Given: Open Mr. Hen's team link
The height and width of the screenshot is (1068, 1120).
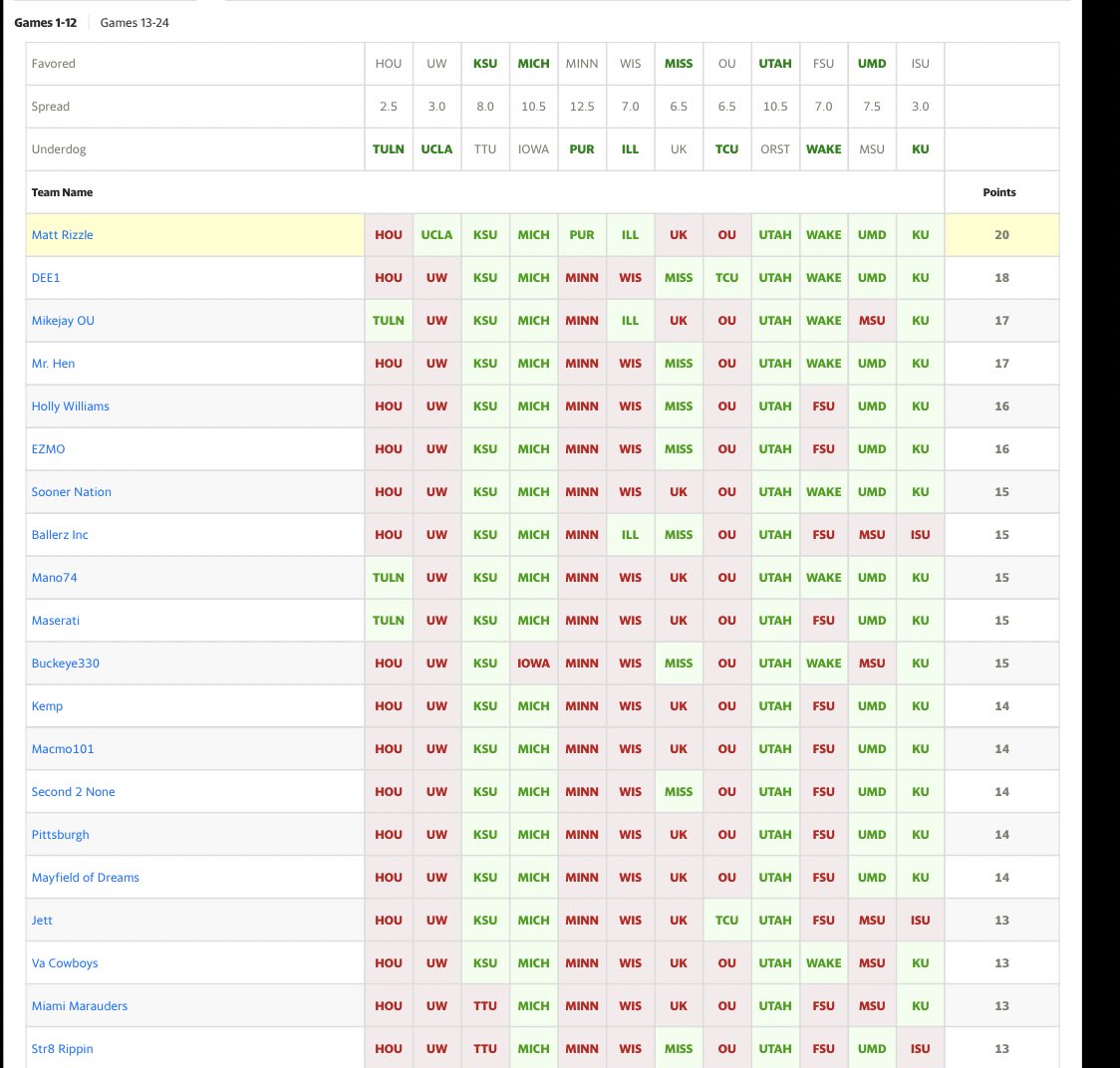Looking at the screenshot, I should [53, 364].
